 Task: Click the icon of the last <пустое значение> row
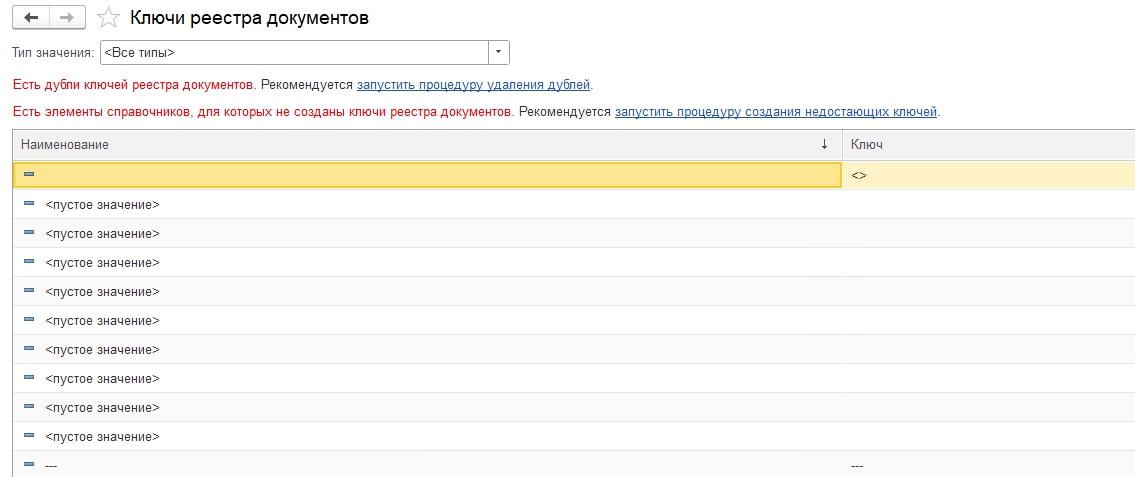tap(28, 436)
